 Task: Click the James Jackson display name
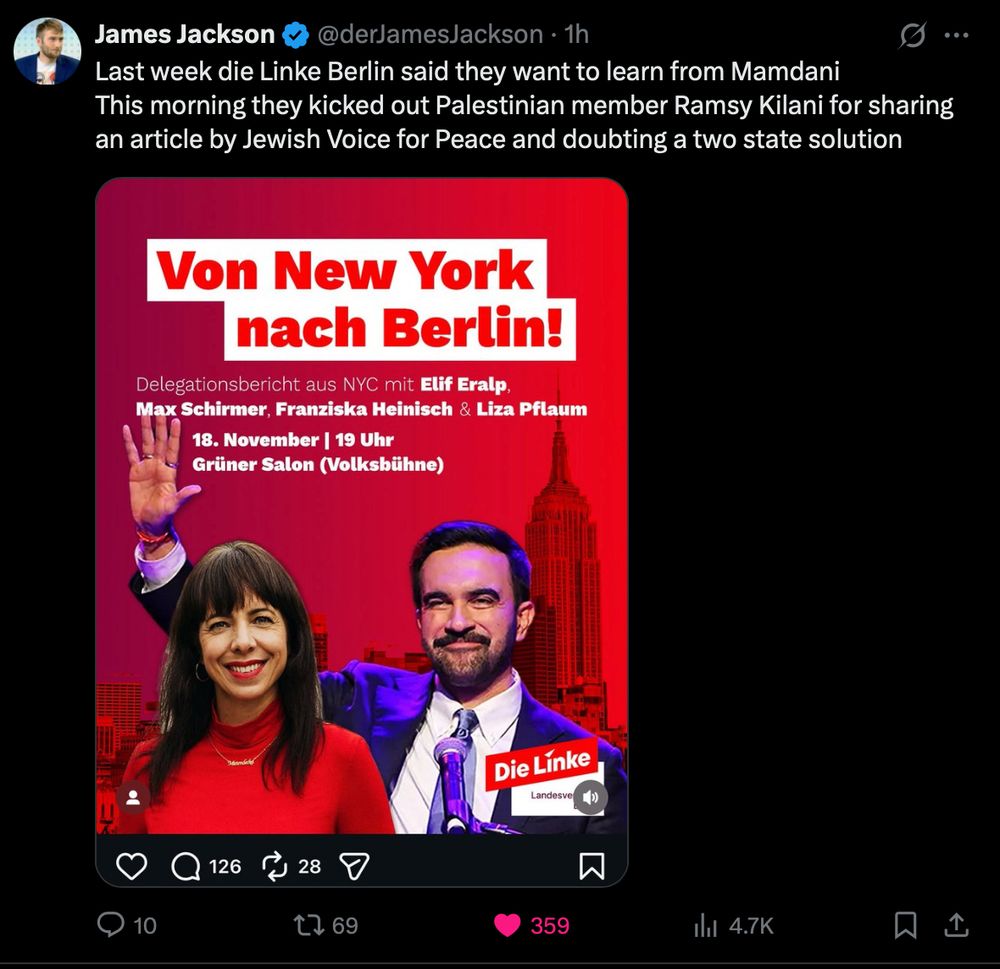(184, 34)
